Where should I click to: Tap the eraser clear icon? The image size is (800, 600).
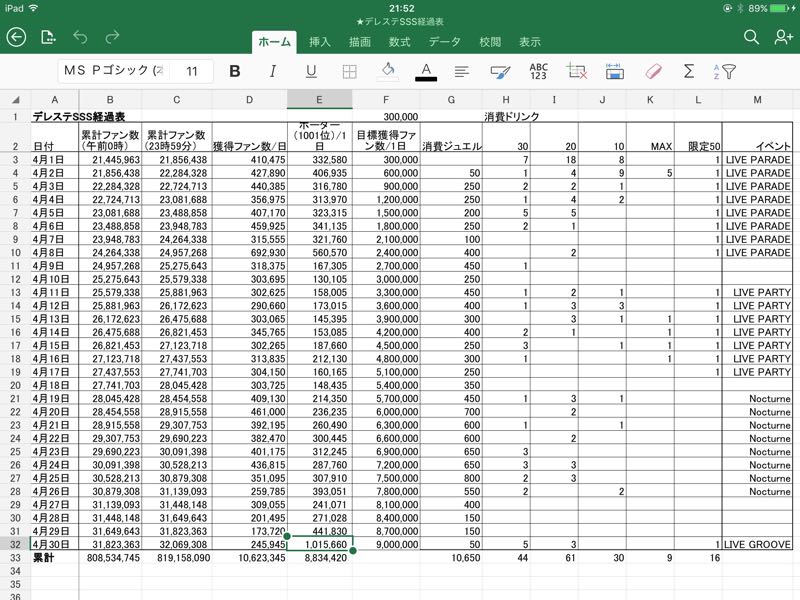point(653,71)
